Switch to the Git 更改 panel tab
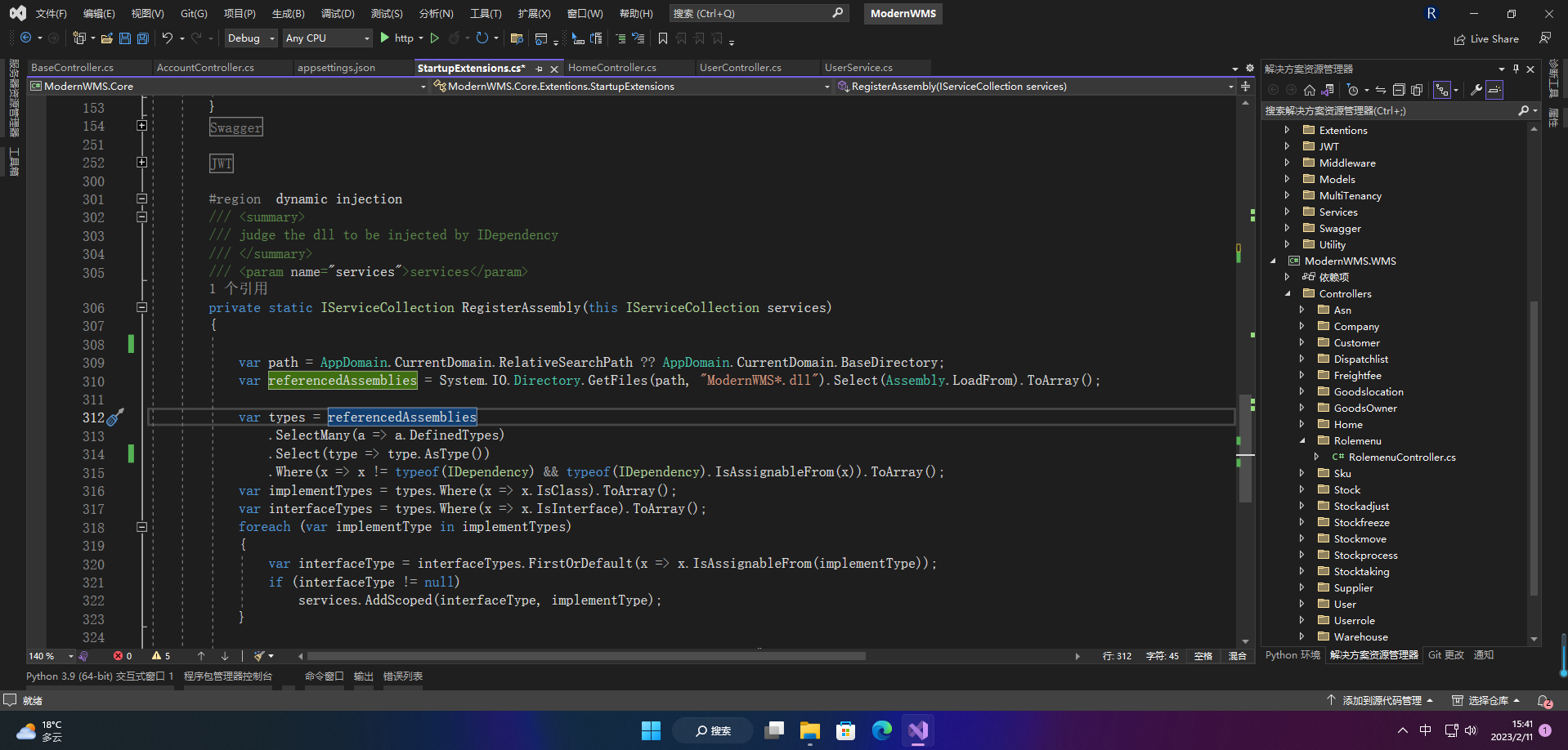Viewport: 1568px width, 750px height. click(1446, 655)
